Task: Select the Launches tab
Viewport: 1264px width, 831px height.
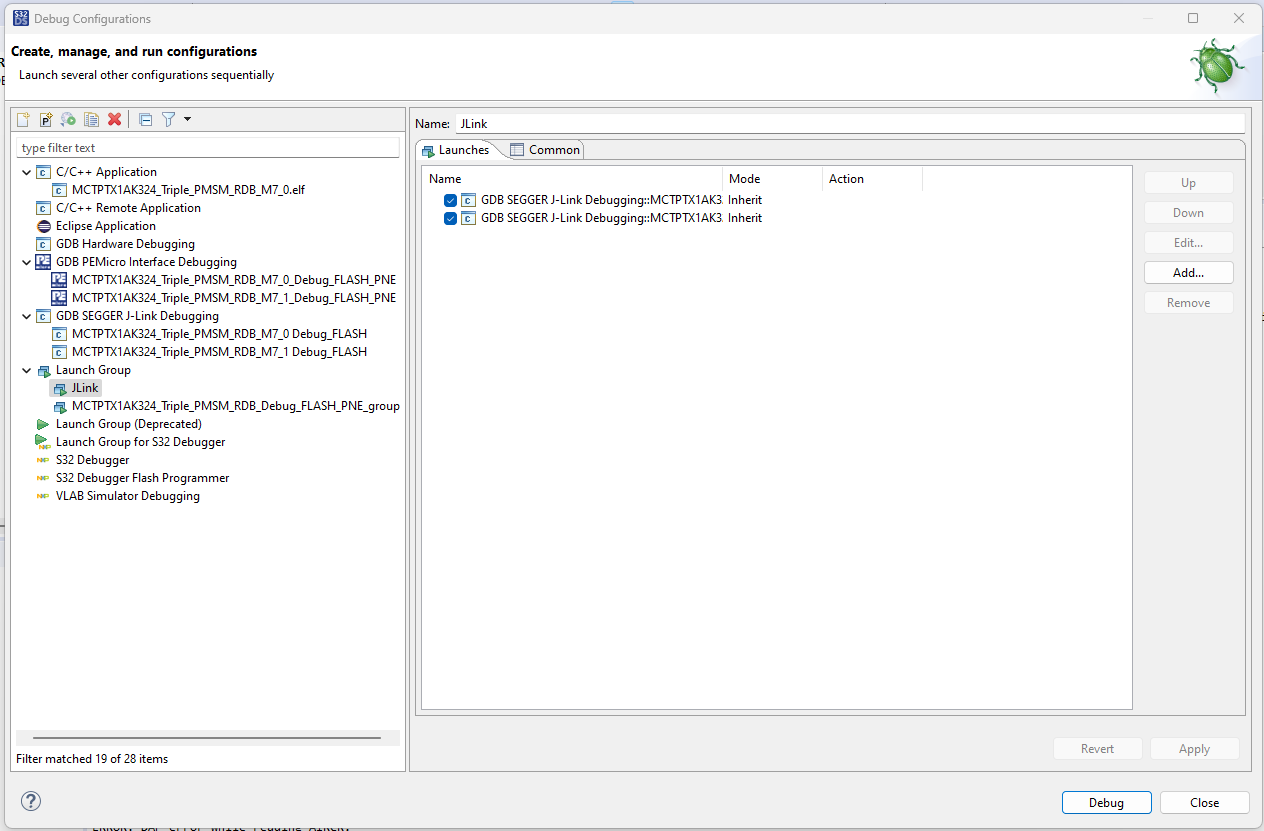Action: (462, 149)
